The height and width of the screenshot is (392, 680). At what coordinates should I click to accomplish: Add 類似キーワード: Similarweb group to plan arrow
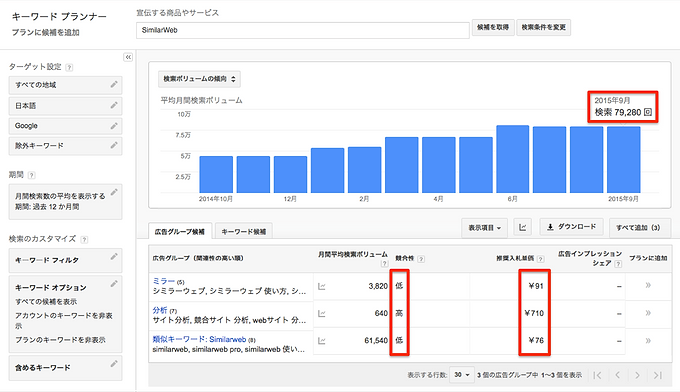click(x=648, y=340)
